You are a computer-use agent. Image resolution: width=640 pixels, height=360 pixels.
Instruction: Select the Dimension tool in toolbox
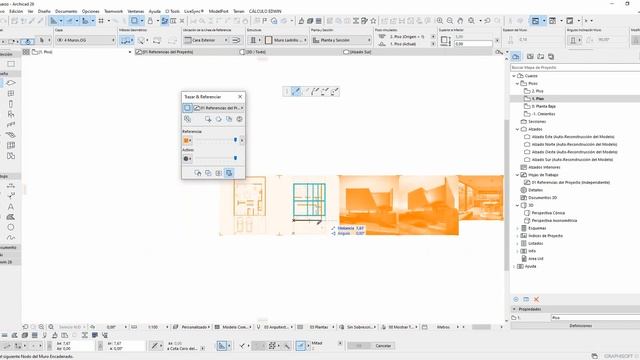[11, 186]
